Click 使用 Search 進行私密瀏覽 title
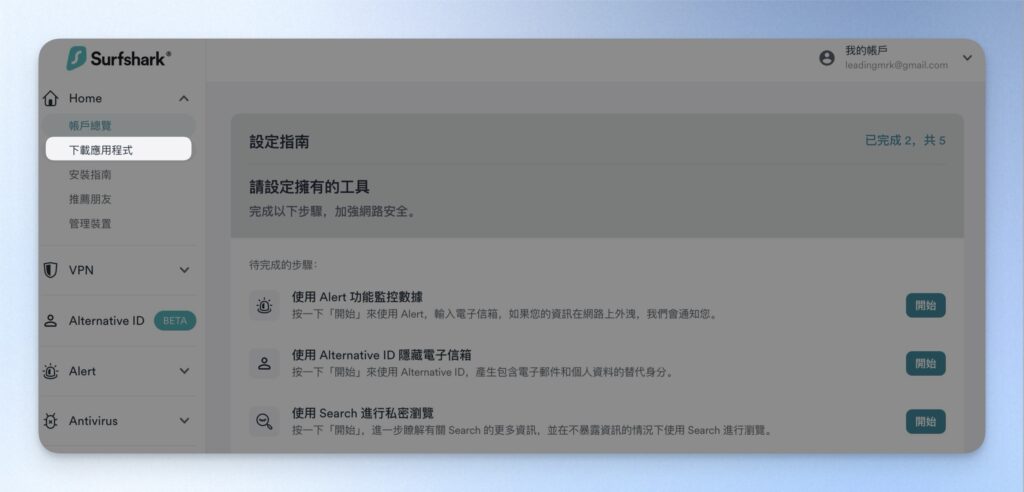This screenshot has height=492, width=1024. (x=362, y=414)
